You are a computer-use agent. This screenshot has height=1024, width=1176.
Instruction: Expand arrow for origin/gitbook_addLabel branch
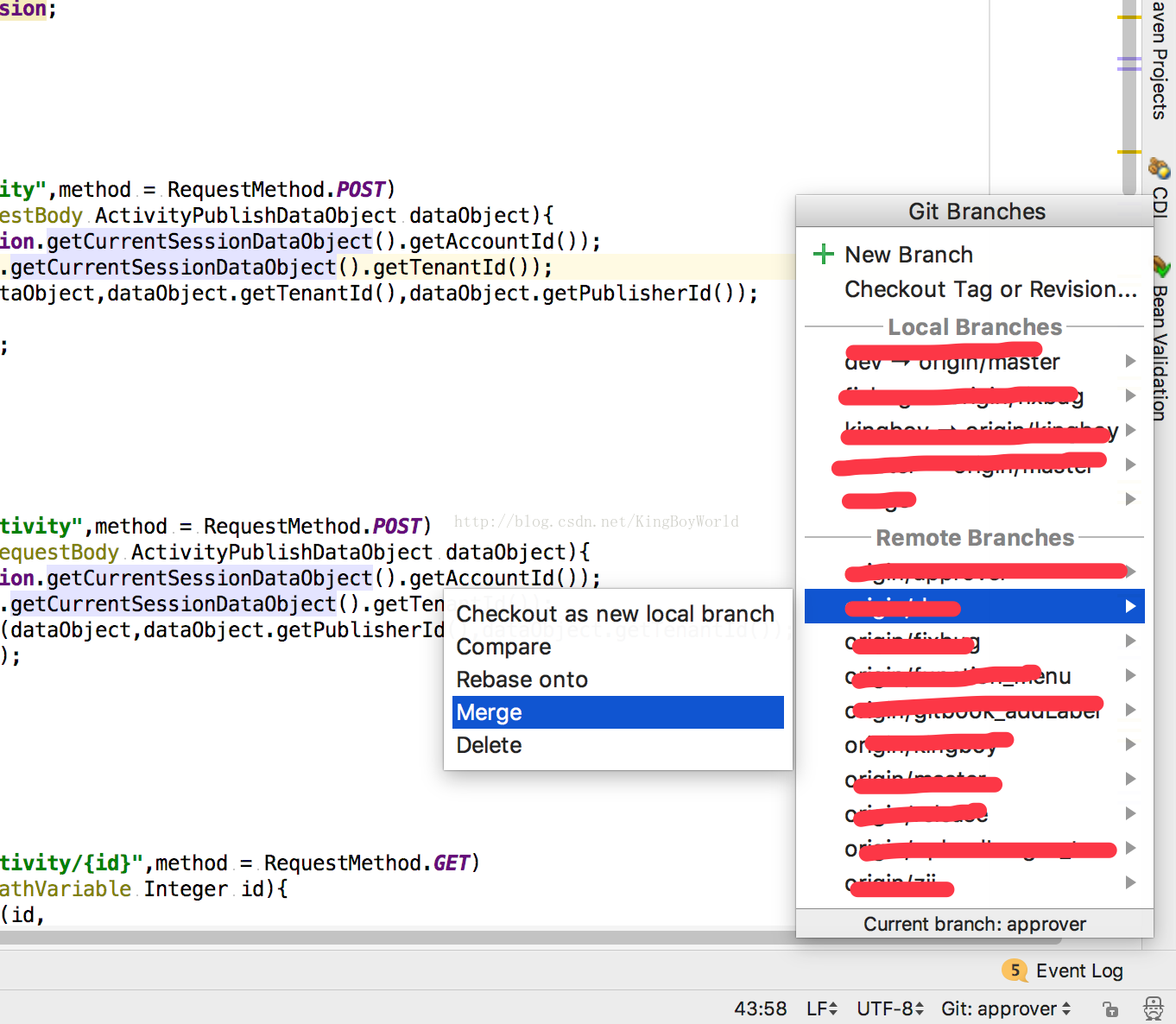point(1130,710)
